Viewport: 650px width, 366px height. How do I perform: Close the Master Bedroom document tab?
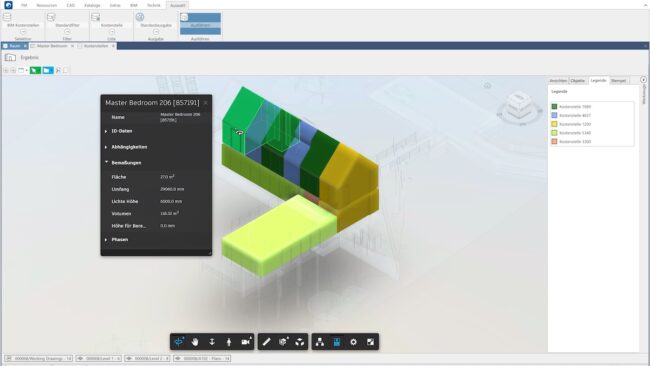[72, 46]
